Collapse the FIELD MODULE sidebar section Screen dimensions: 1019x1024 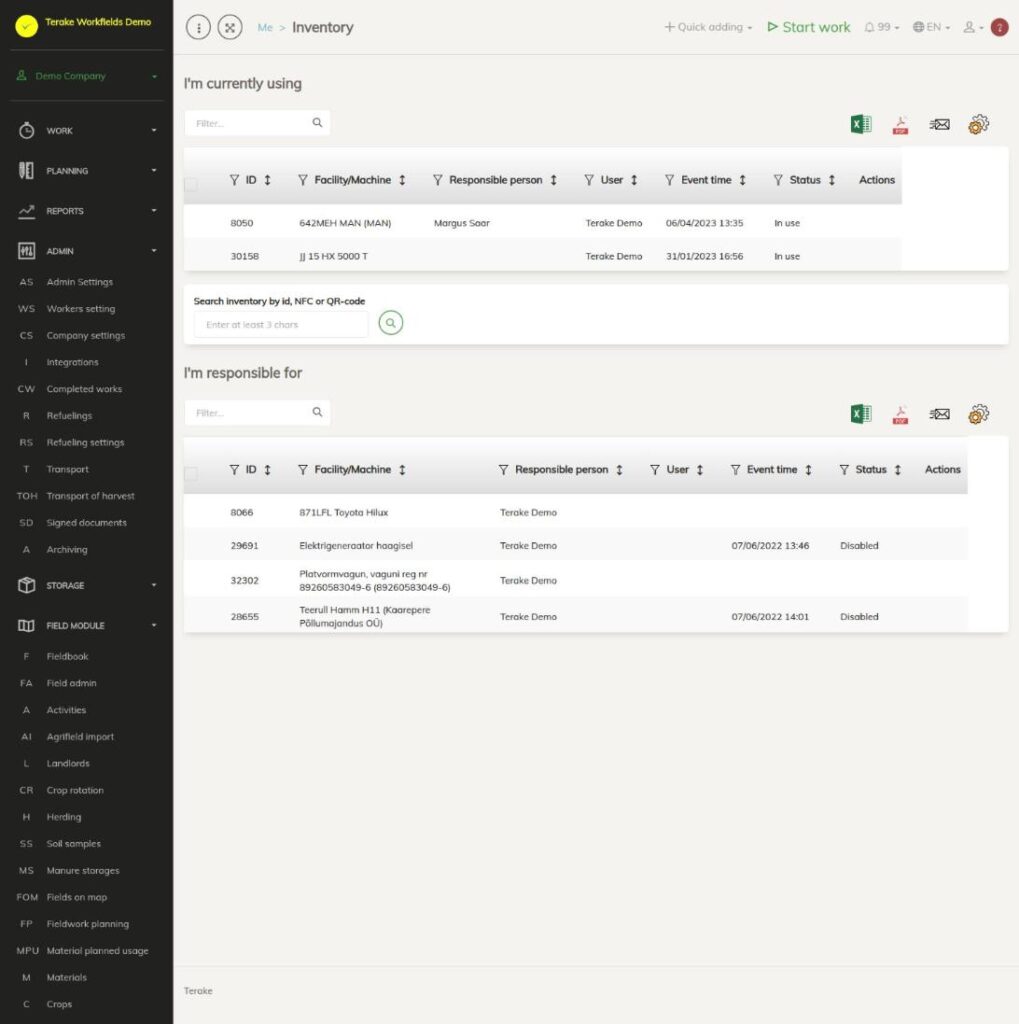87,625
